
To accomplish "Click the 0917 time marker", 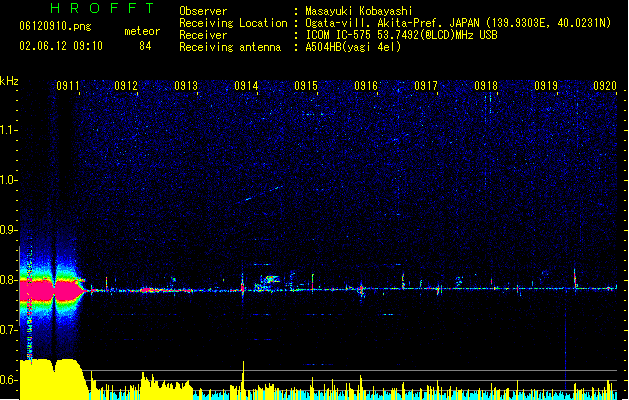I will tap(426, 86).
